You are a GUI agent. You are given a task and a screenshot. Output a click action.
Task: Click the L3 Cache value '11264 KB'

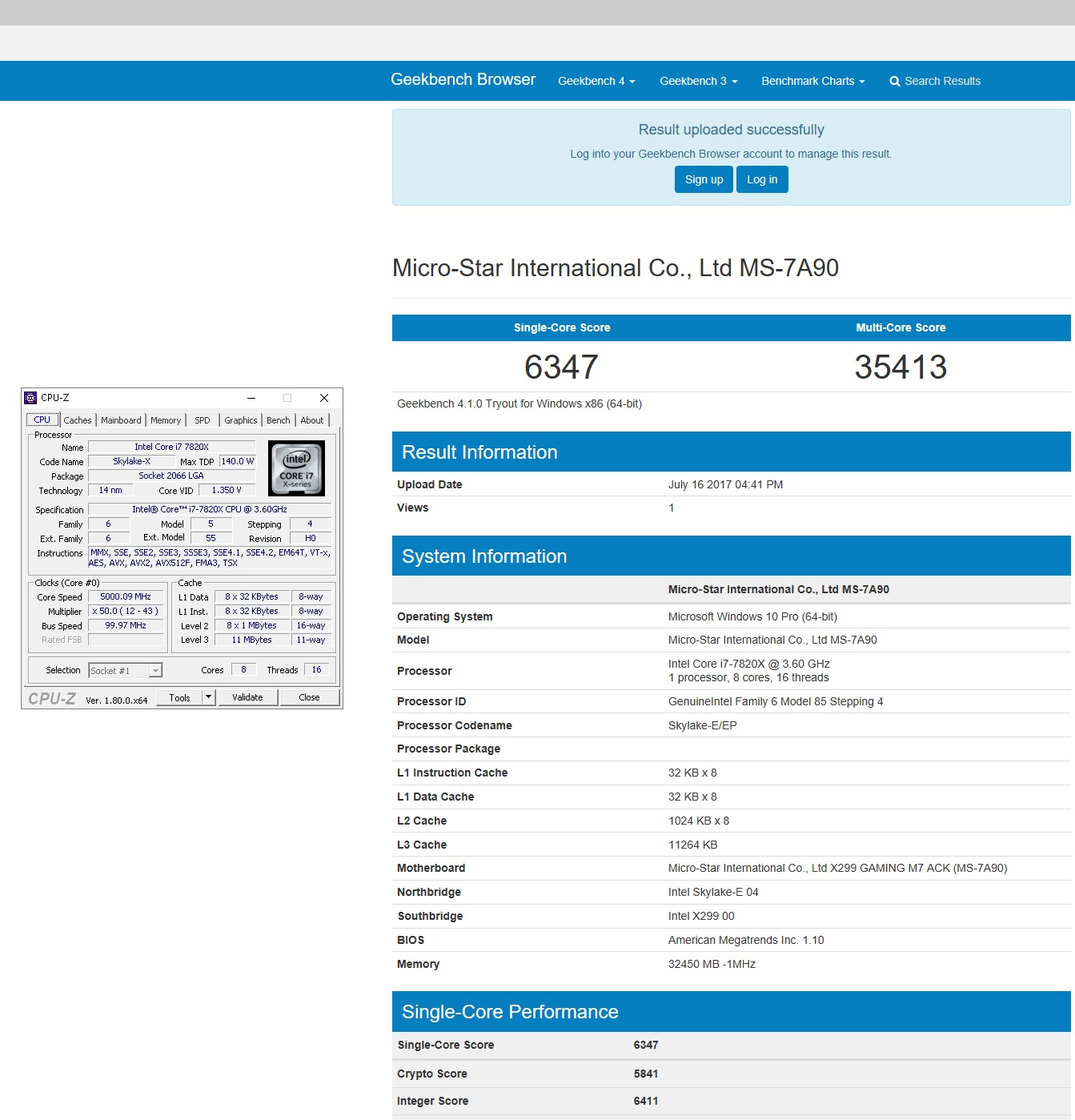click(692, 845)
